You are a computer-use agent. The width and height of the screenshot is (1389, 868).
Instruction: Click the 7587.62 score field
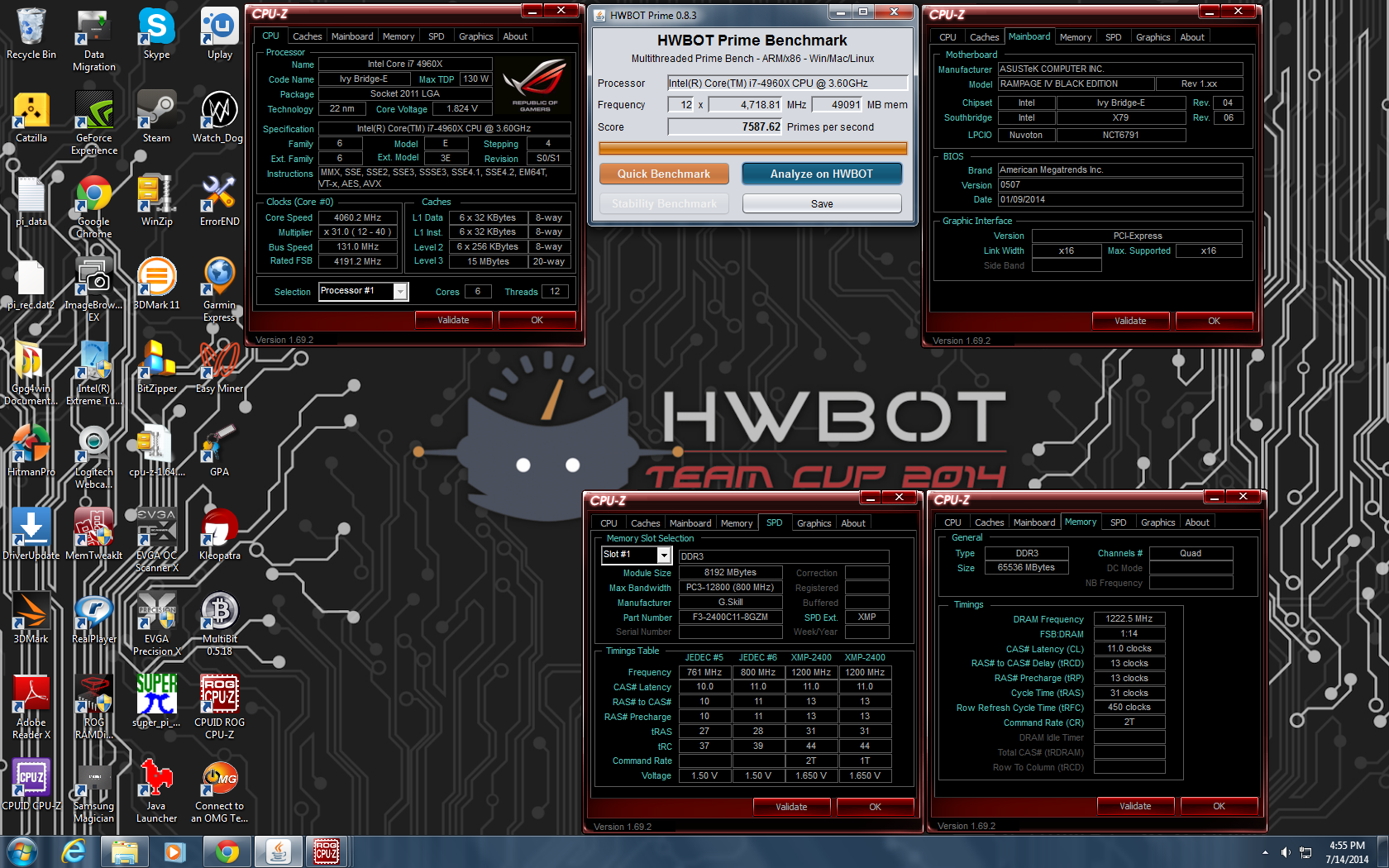725,126
